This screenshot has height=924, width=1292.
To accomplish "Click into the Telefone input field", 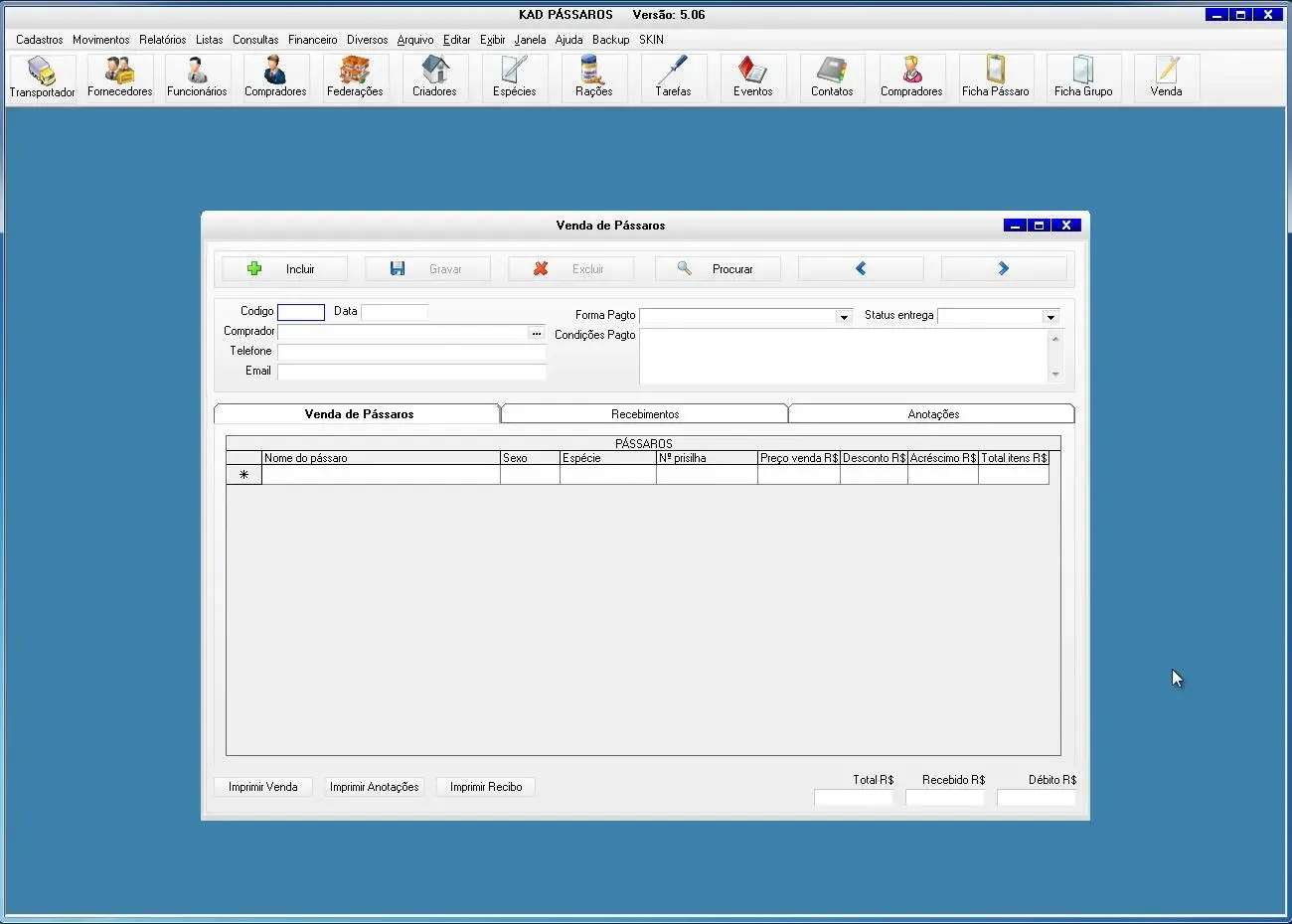I will point(411,352).
